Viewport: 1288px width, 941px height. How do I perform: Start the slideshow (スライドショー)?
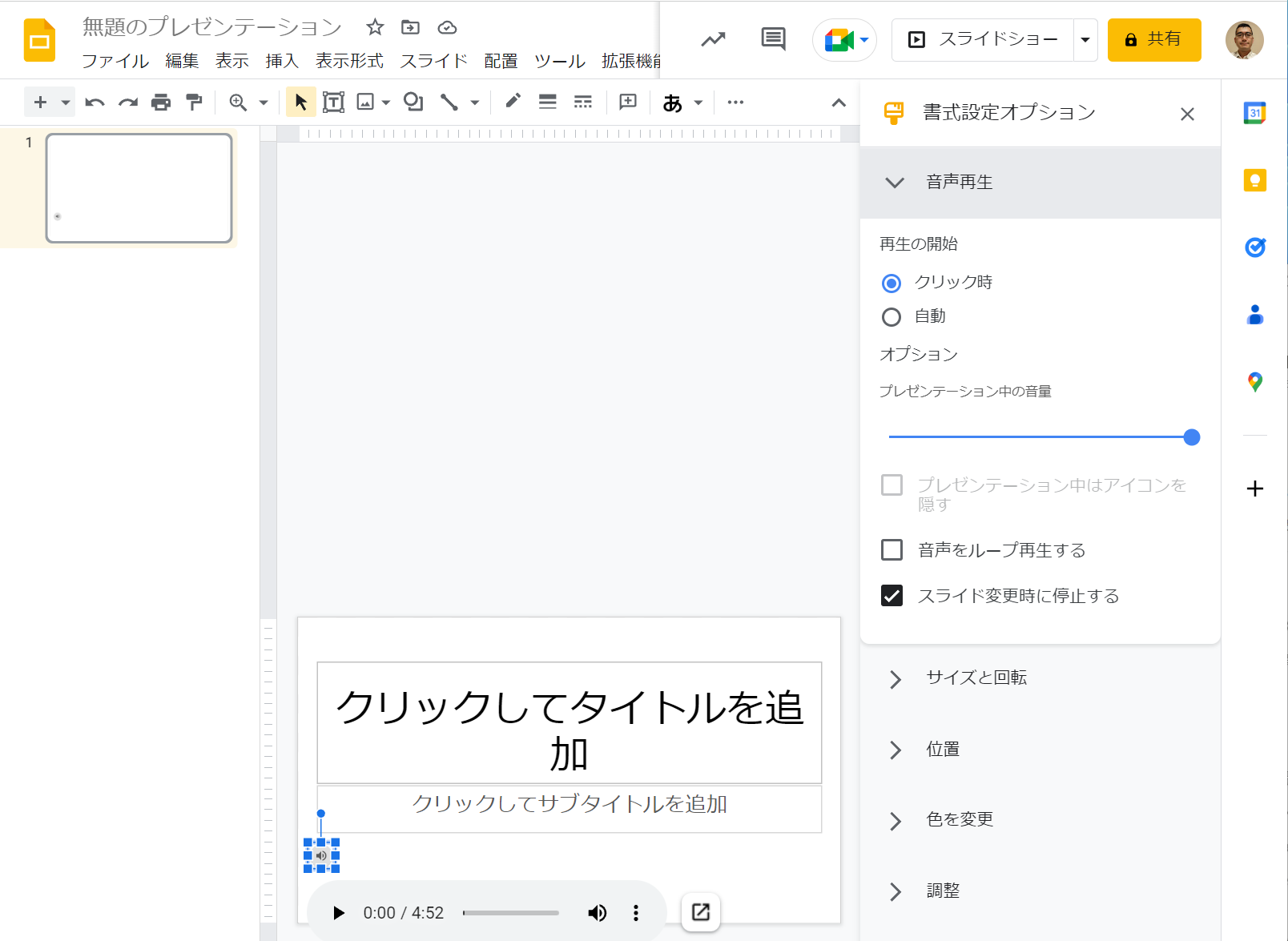click(x=988, y=39)
